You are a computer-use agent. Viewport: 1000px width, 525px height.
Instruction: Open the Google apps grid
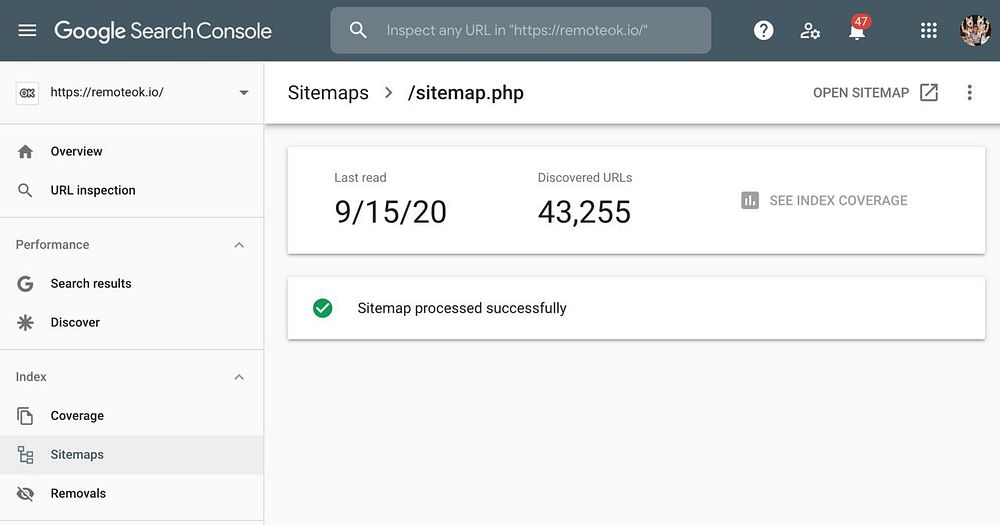tap(929, 31)
